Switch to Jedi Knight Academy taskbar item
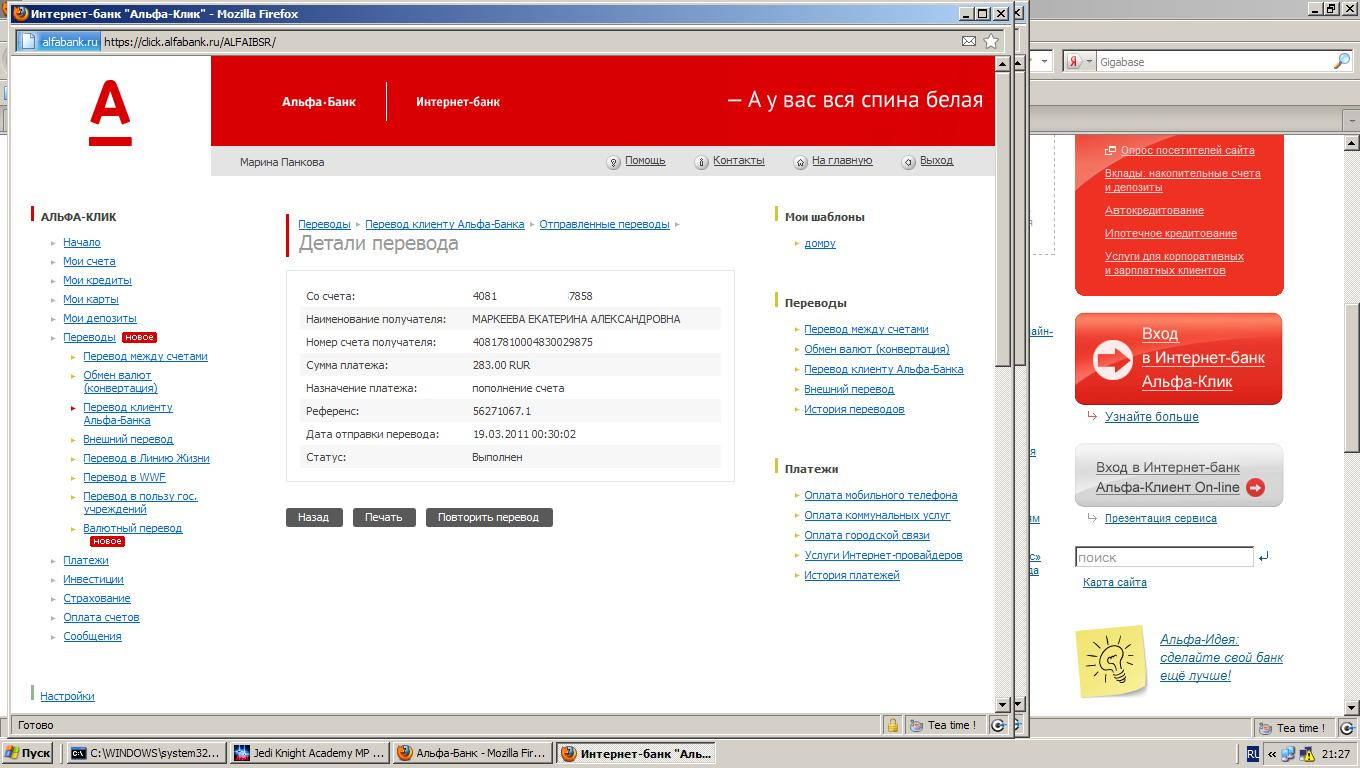1360x768 pixels. click(x=308, y=753)
